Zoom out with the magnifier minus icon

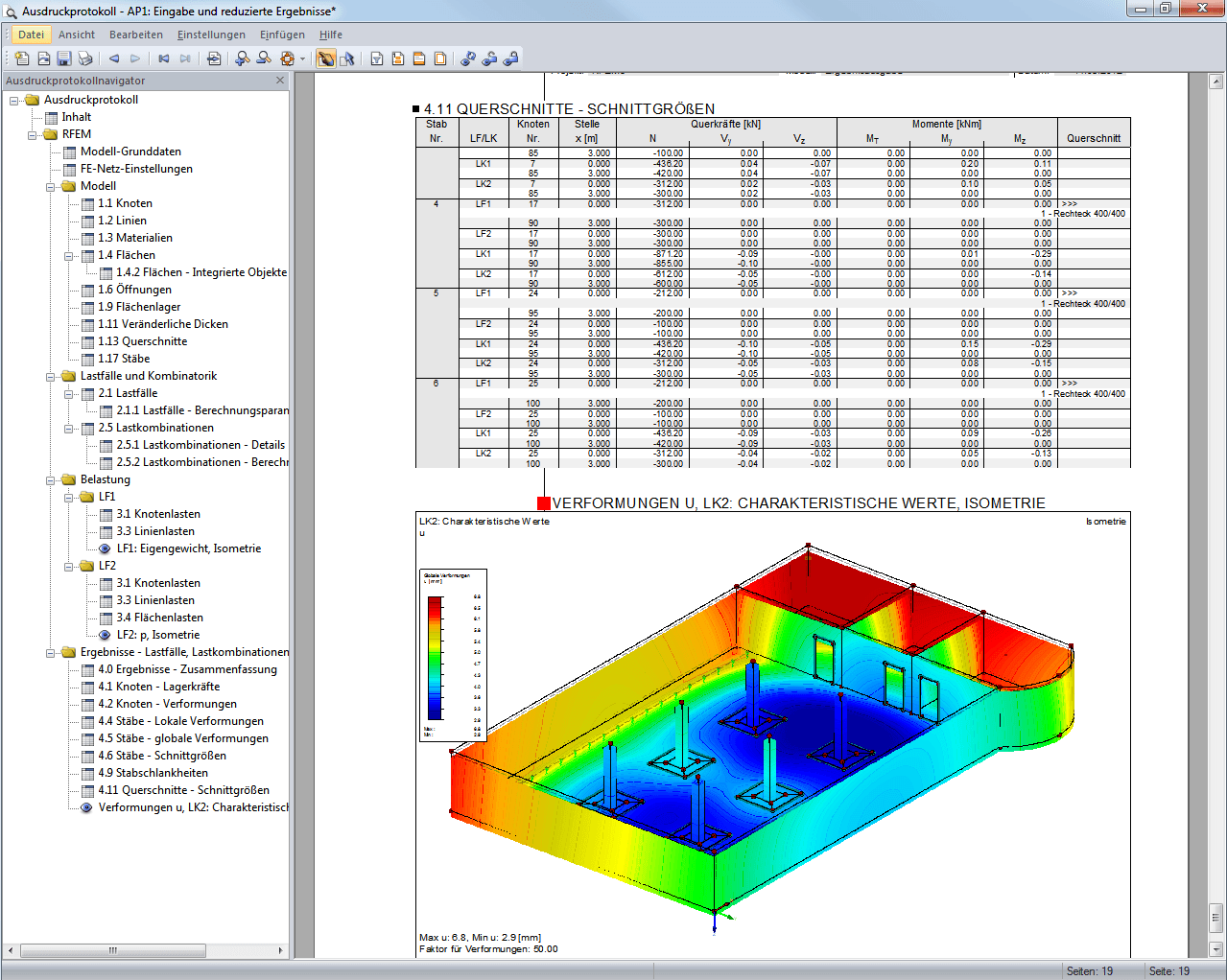(264, 58)
